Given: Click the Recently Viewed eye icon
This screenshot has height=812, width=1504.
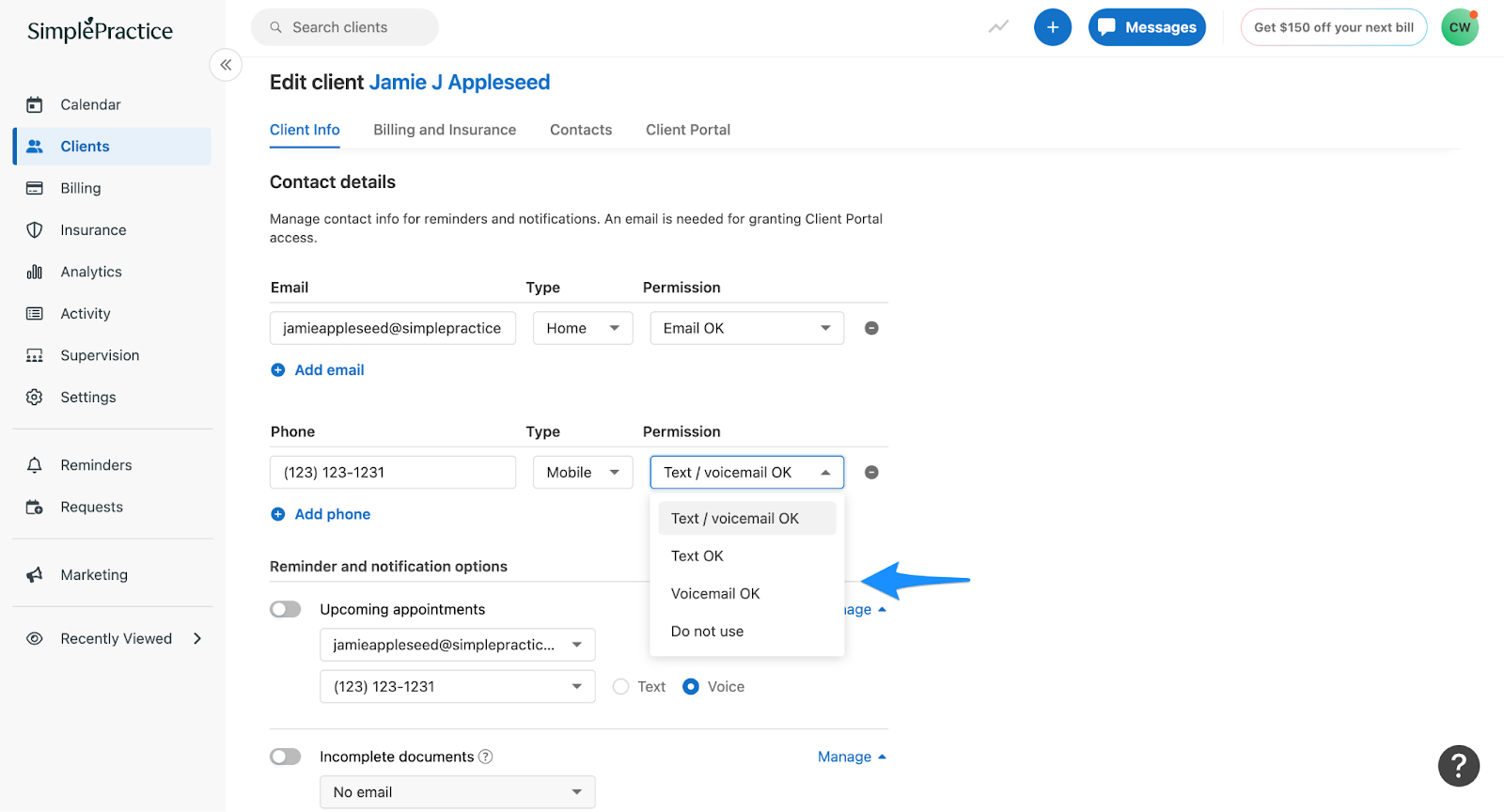Looking at the screenshot, I should coord(35,639).
